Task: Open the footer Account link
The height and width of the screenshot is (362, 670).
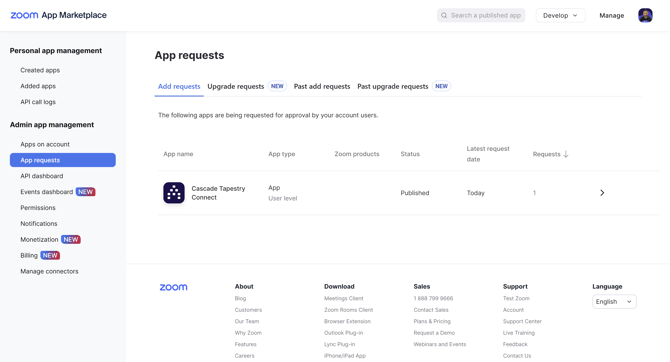Action: 513,310
